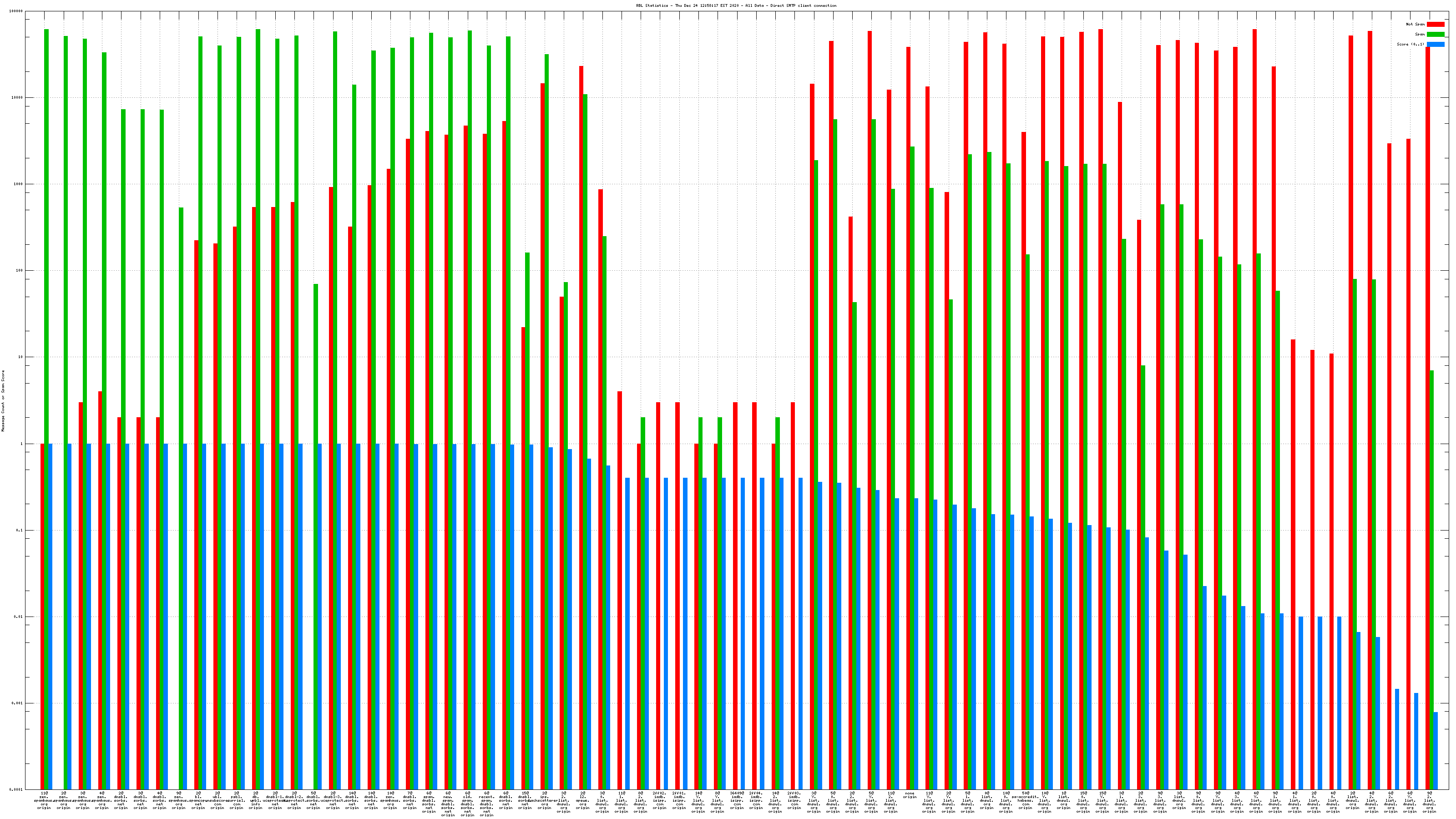This screenshot has height=819, width=1456.
Task: Click the RBL Statistics chart title
Action: click(736, 5)
